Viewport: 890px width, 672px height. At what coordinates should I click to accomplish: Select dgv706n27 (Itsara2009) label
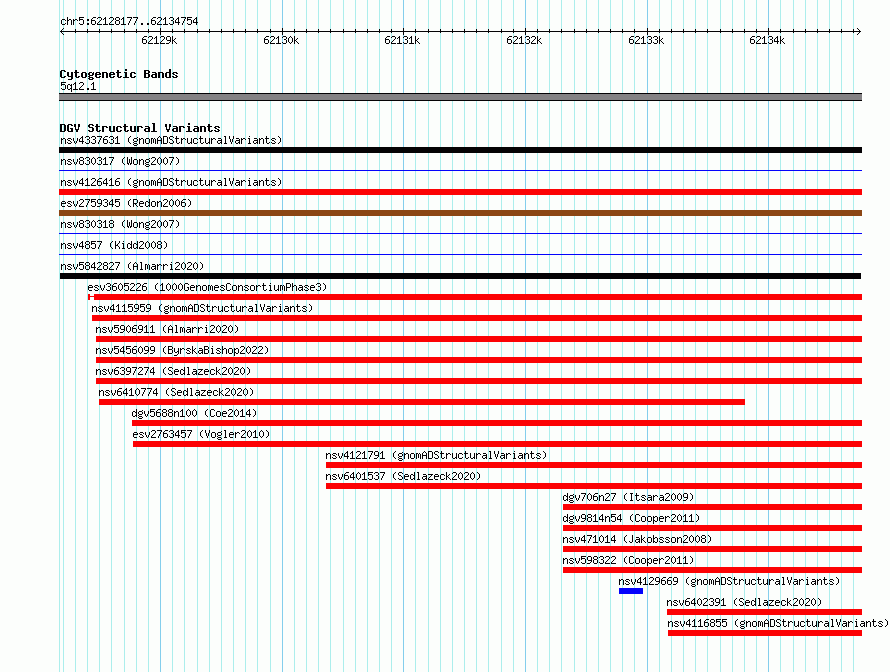tap(628, 497)
